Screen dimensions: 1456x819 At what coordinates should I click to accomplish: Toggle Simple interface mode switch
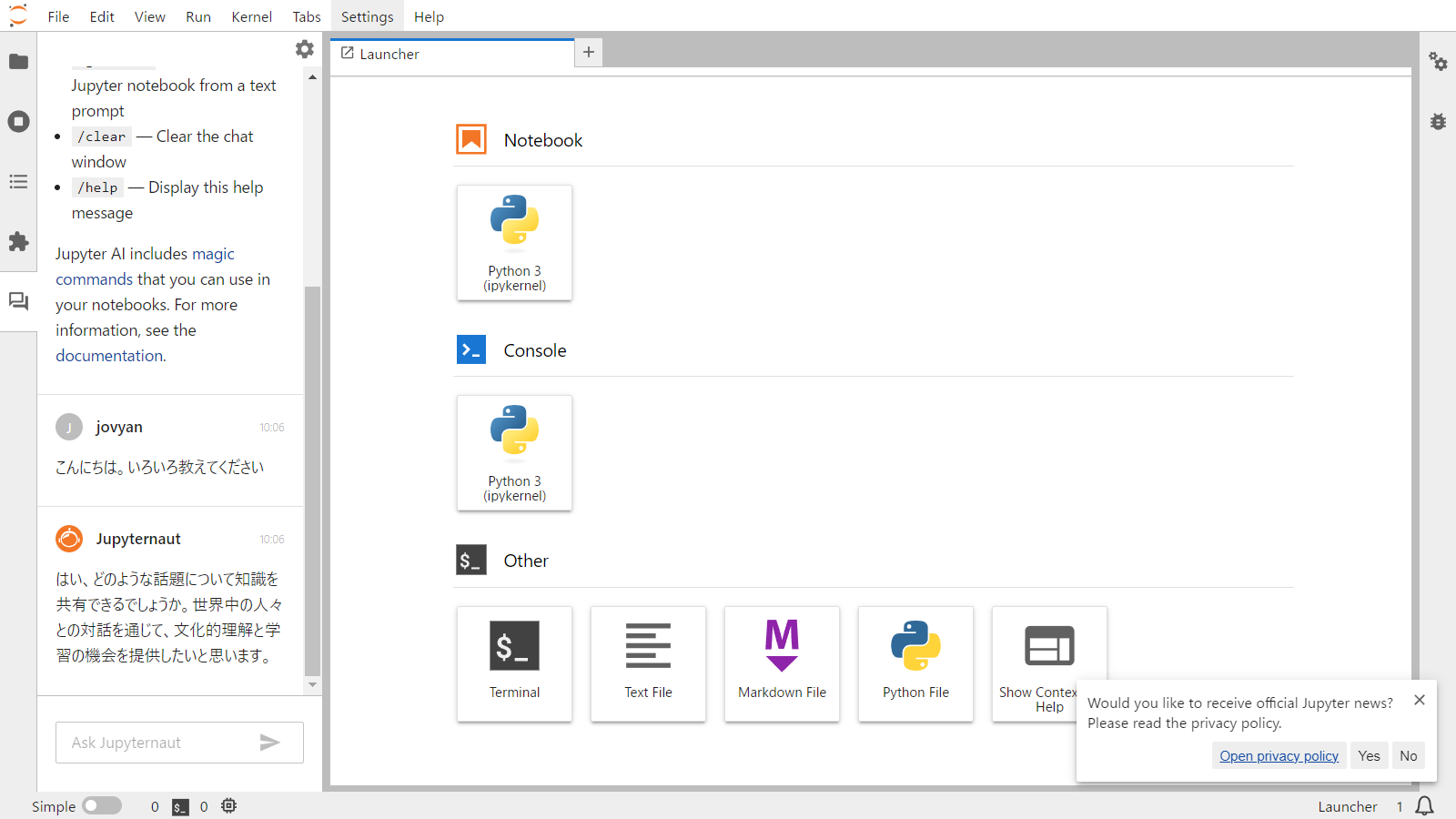pos(102,806)
